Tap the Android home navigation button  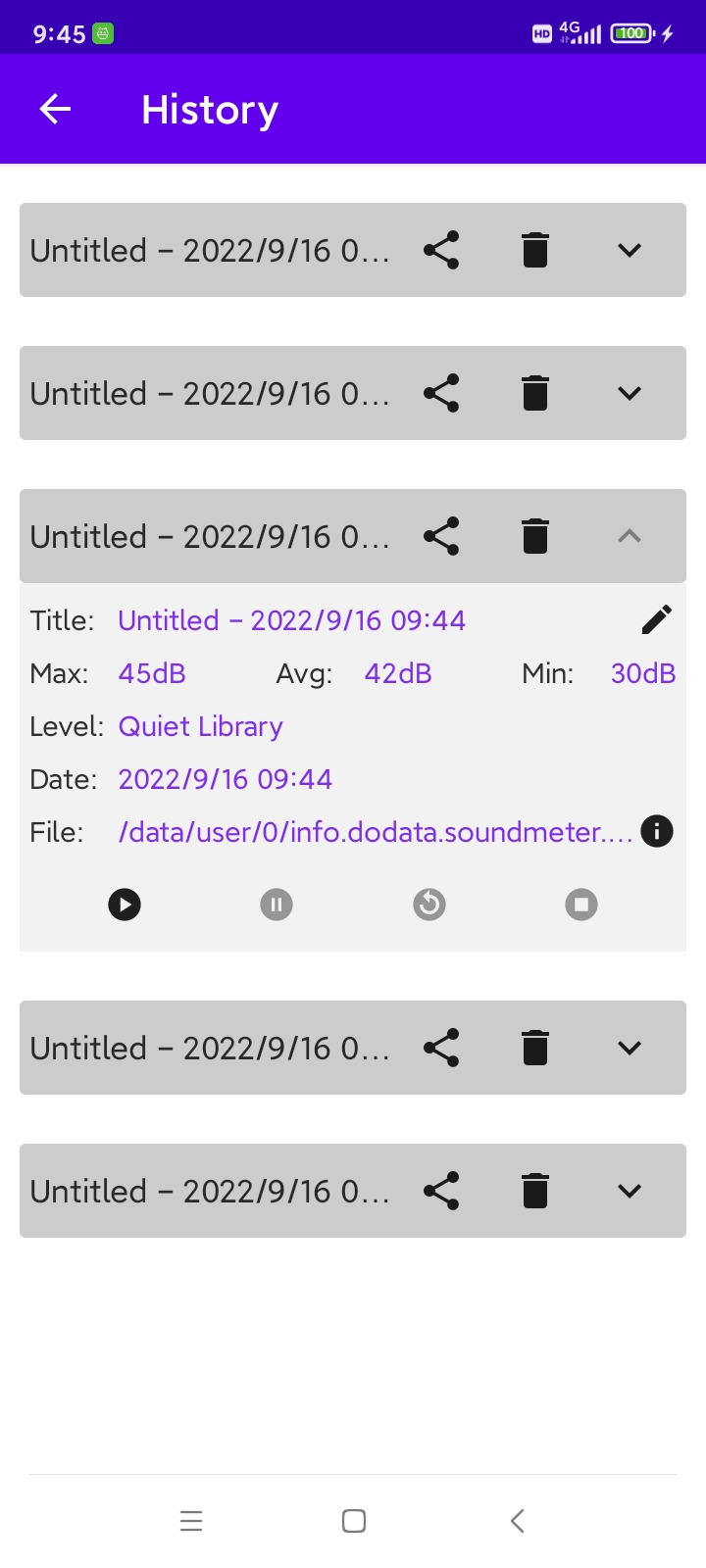[x=354, y=1521]
